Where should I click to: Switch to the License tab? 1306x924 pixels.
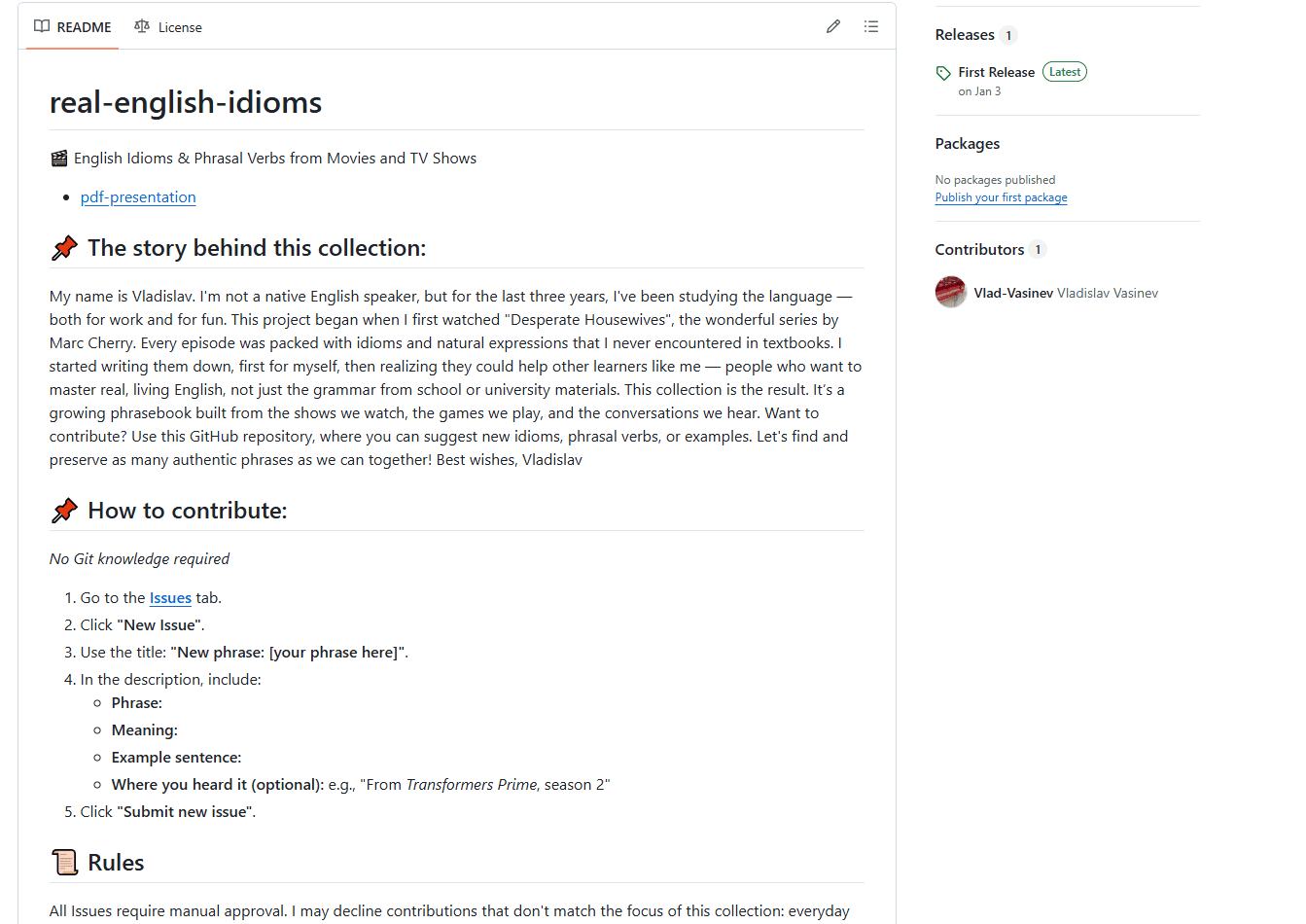pyautogui.click(x=168, y=27)
